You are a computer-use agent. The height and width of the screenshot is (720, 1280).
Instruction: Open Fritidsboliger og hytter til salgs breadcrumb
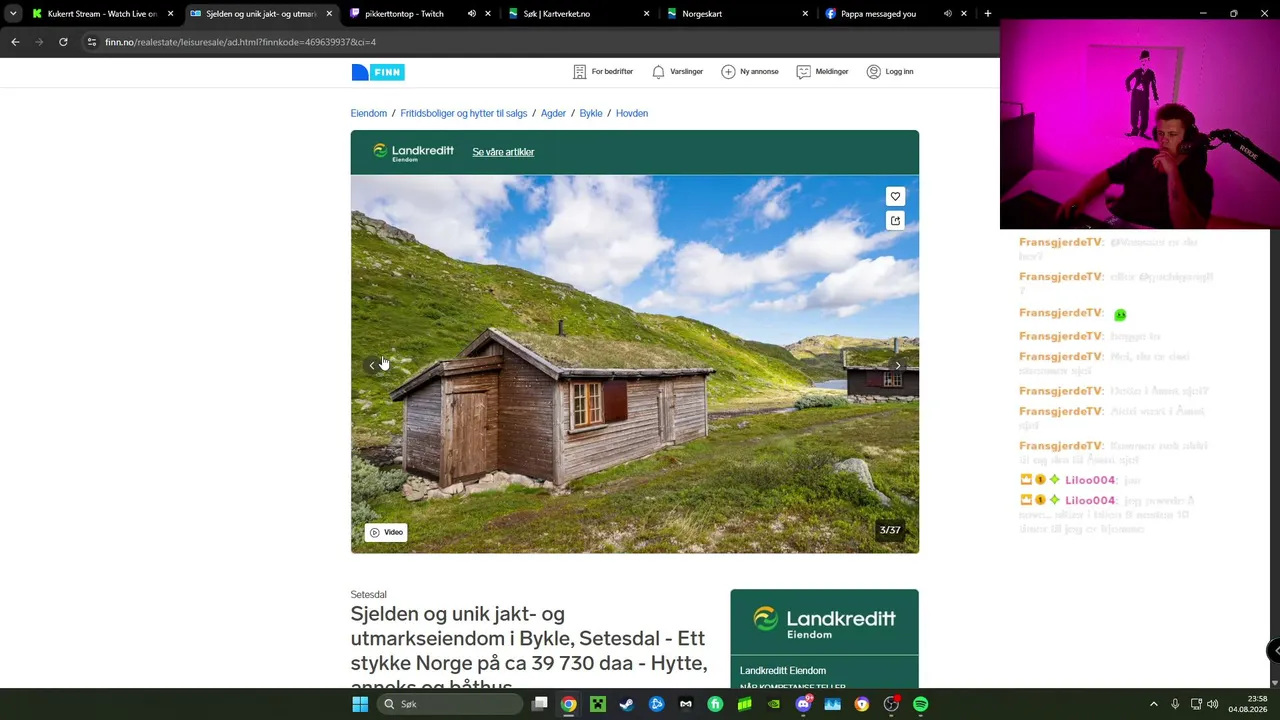tap(464, 113)
